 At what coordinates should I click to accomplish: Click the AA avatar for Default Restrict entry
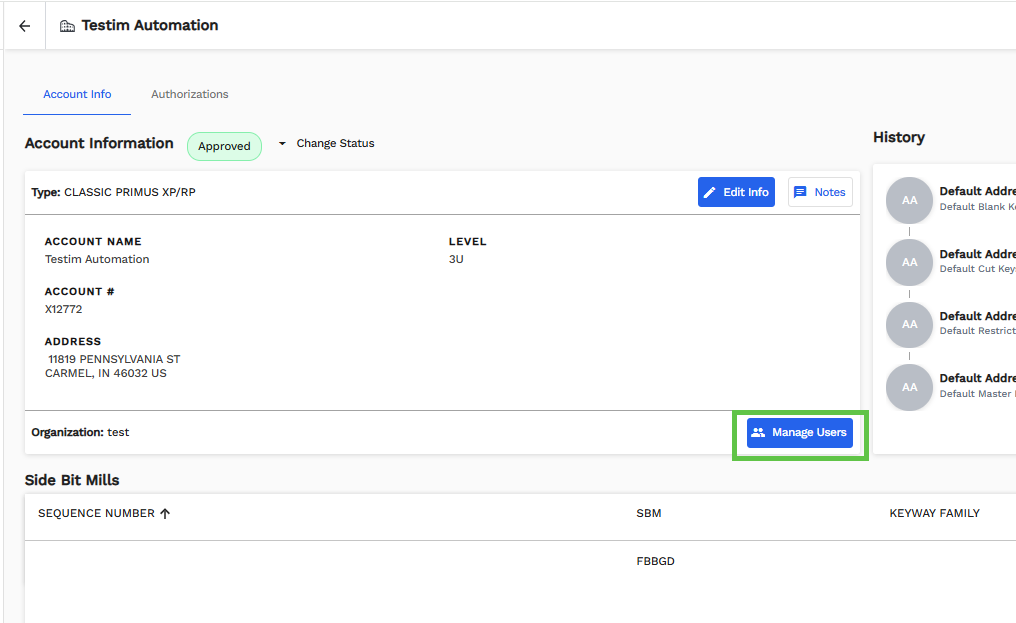coord(909,324)
